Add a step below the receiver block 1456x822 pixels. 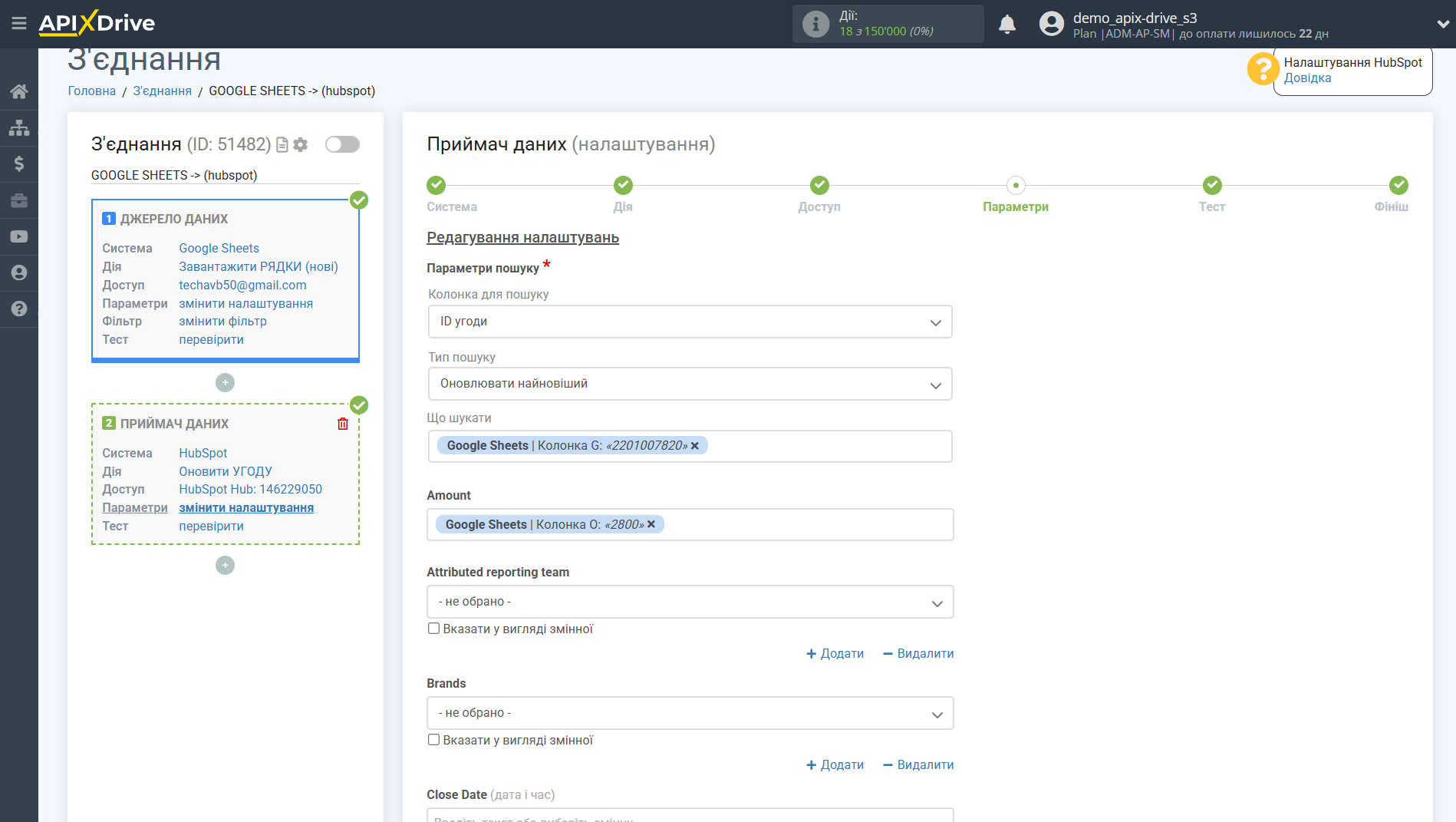pos(225,565)
